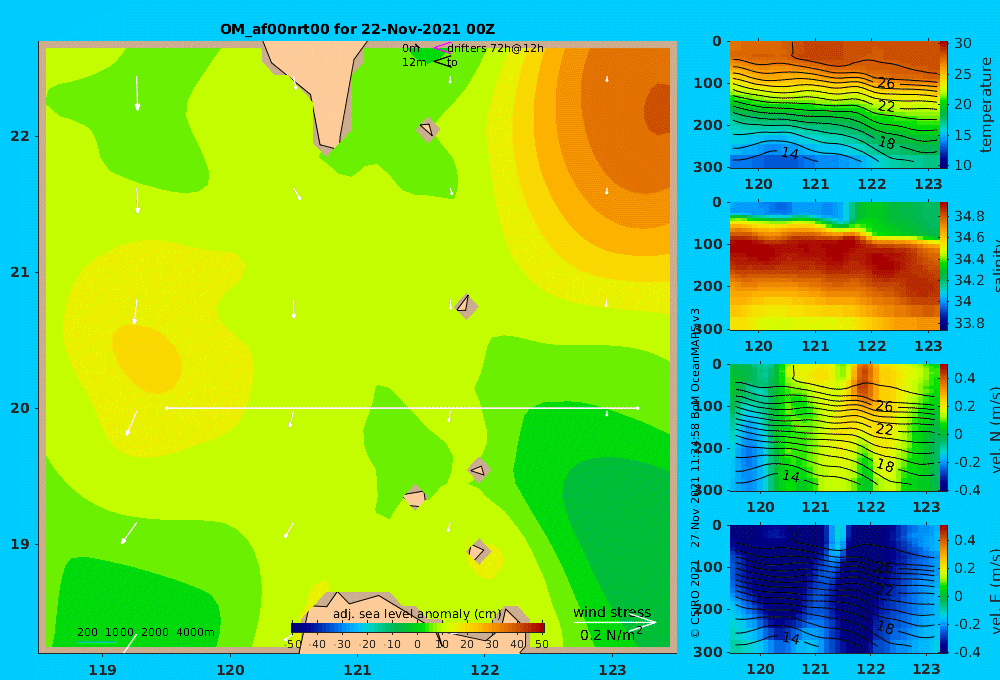Click the 18 contour label in vel. E panel

[x=885, y=628]
